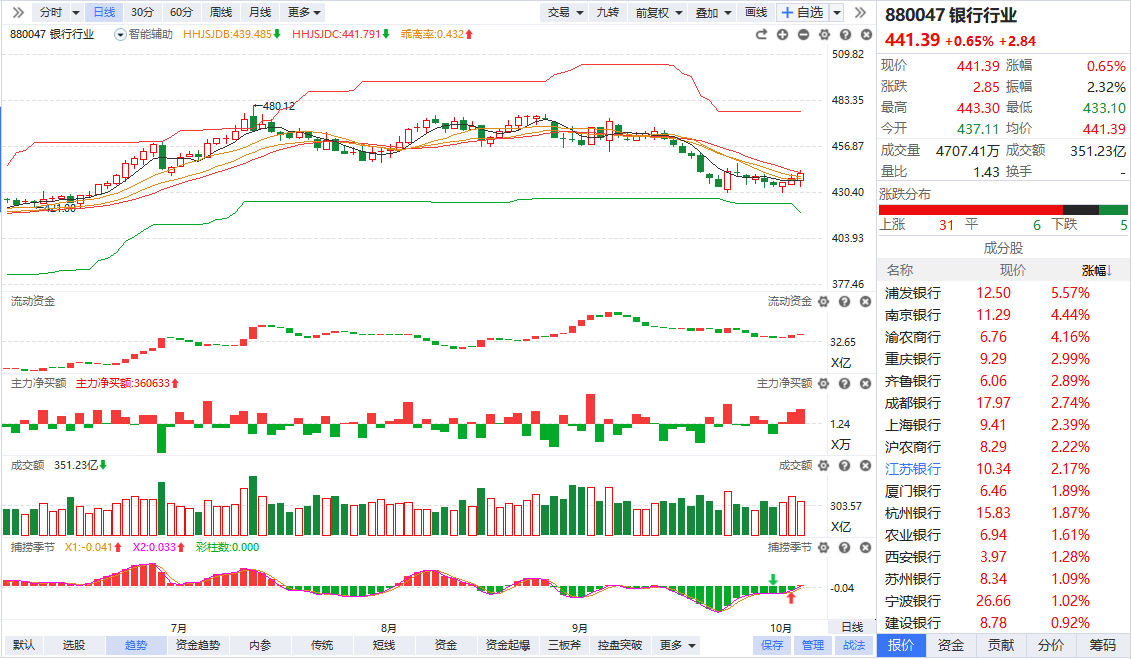Sort constituents by 涨幅 column header
The width and height of the screenshot is (1131, 659).
[1097, 270]
